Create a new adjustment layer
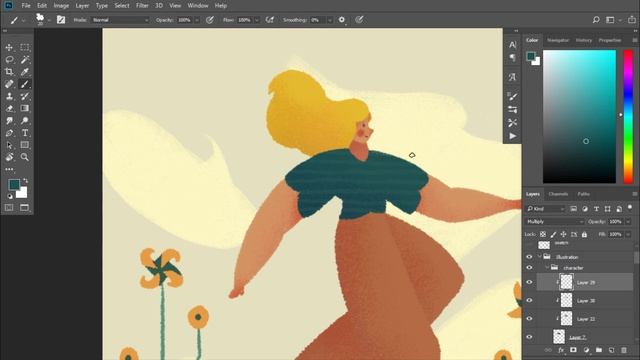640x360 pixels. coord(586,350)
